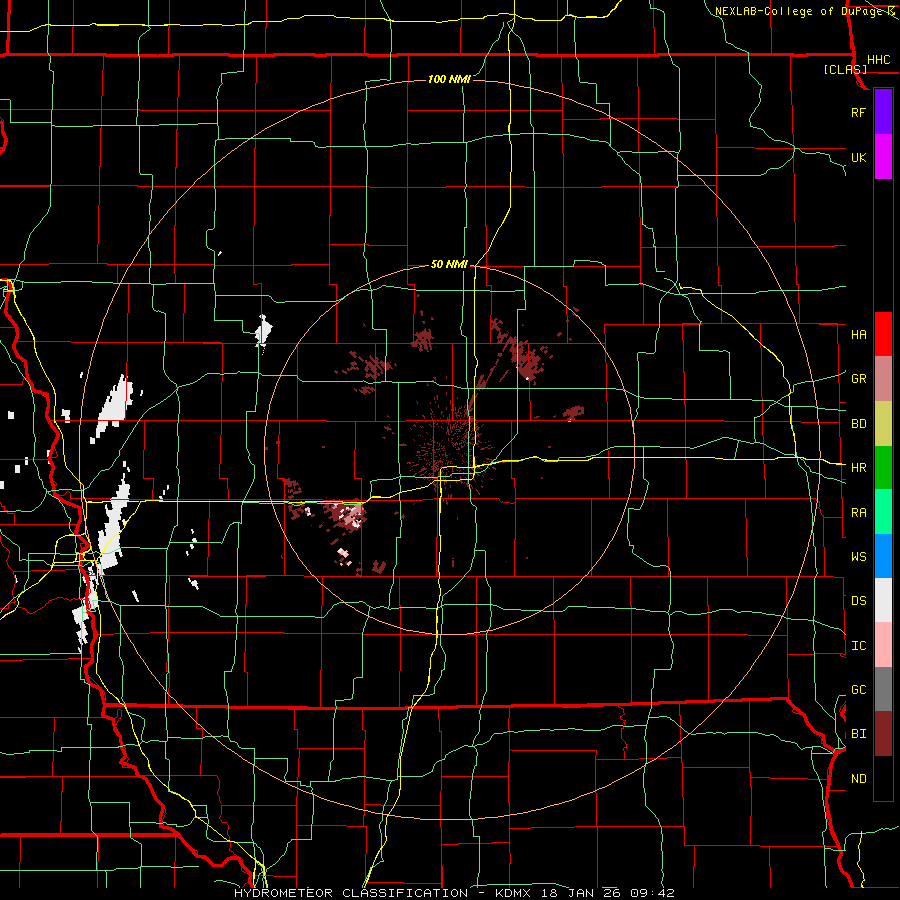900x900 pixels.
Task: Click the "DS" legend label
Action: (x=858, y=601)
